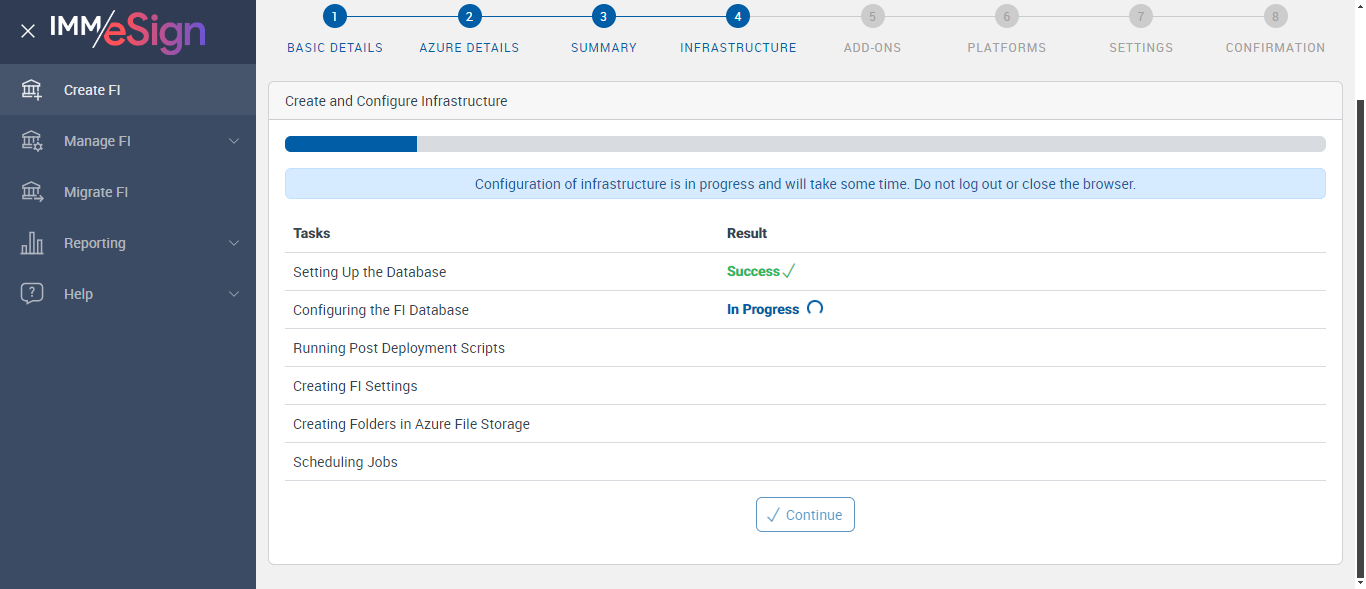This screenshot has height=589, width=1366.
Task: Go to step 1 Basic Details
Action: coord(334,16)
